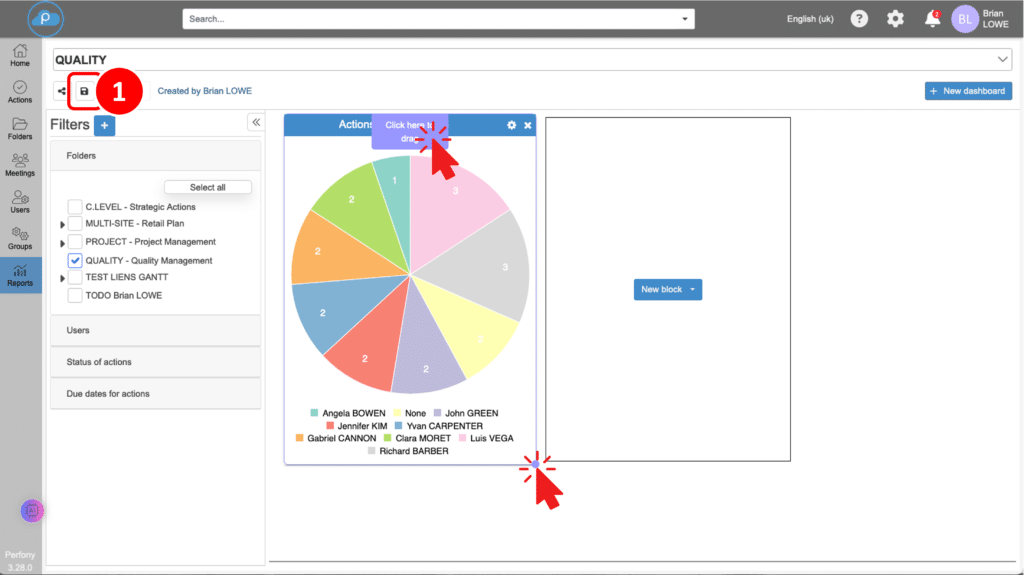This screenshot has height=575, width=1024.
Task: Collapse the filters panel with double chevron
Action: click(x=255, y=122)
